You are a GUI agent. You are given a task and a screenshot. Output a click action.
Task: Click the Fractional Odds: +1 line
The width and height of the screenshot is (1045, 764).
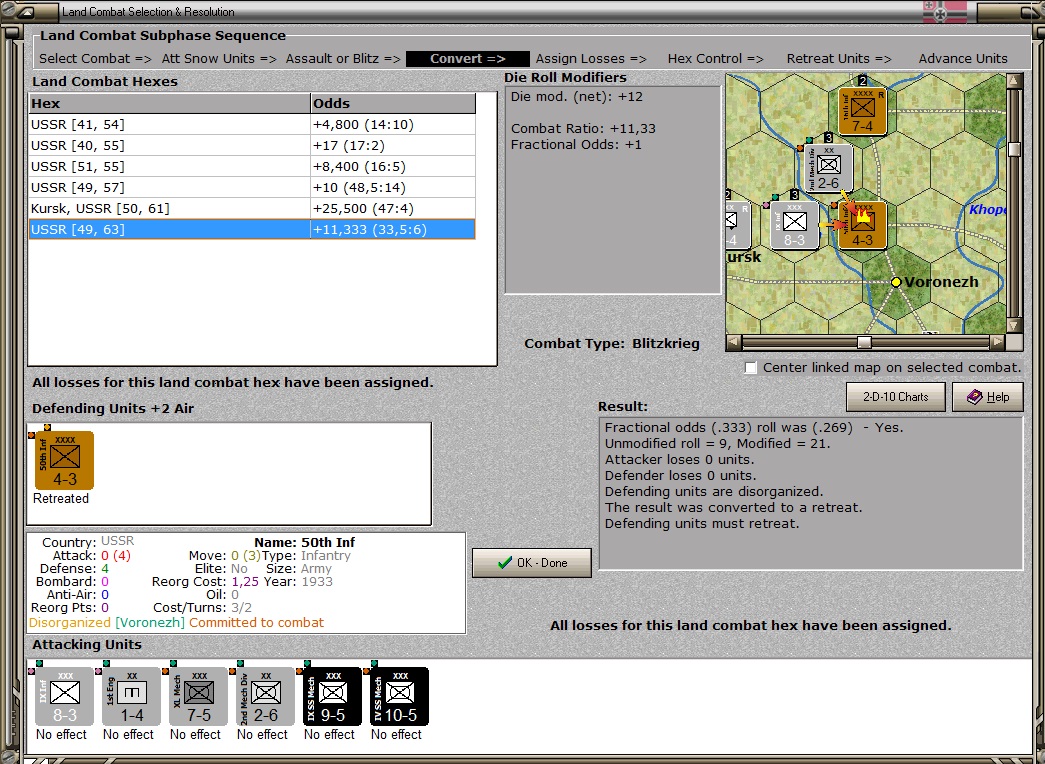576,145
